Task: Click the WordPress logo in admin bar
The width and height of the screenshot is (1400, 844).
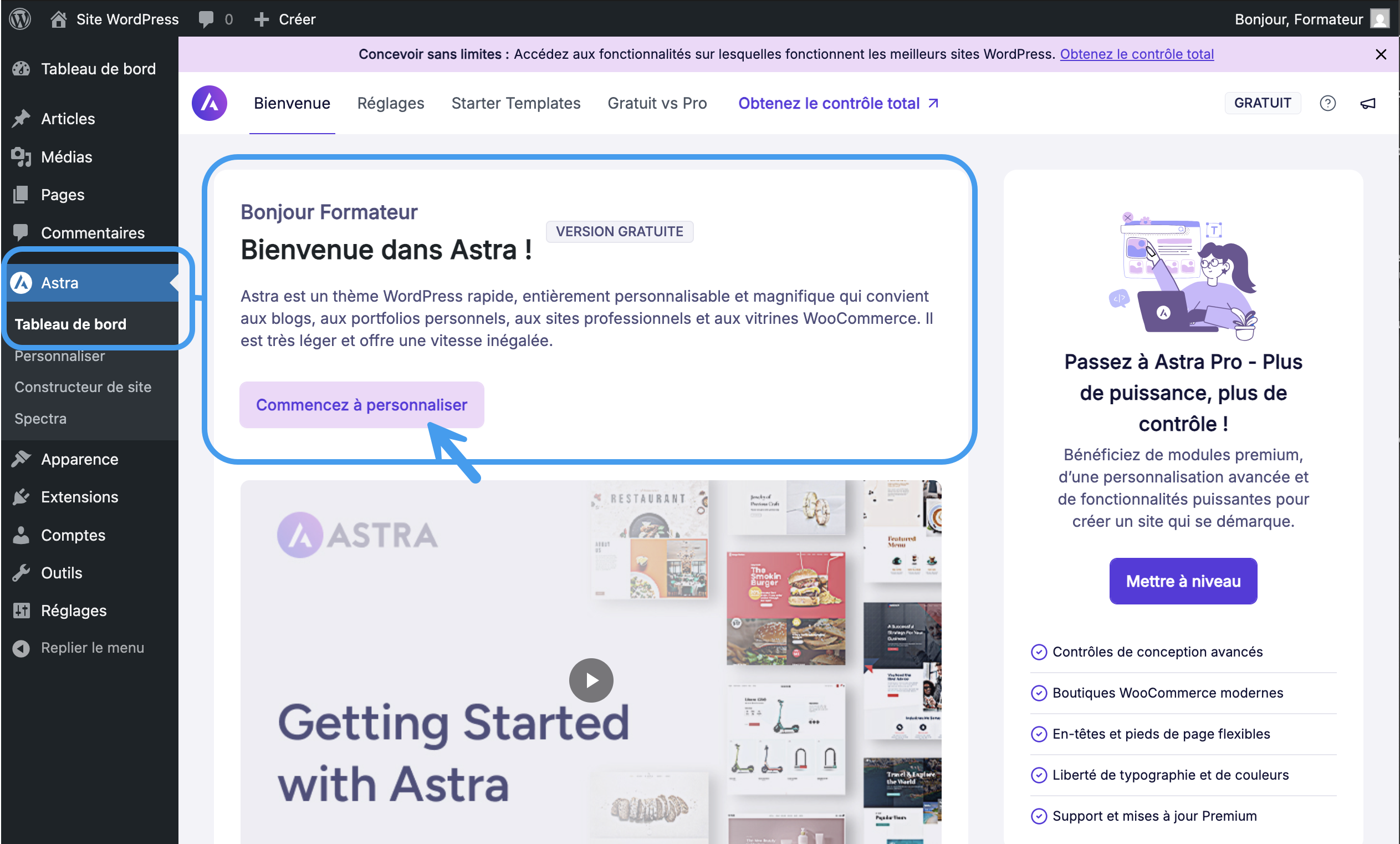Action: click(x=21, y=19)
